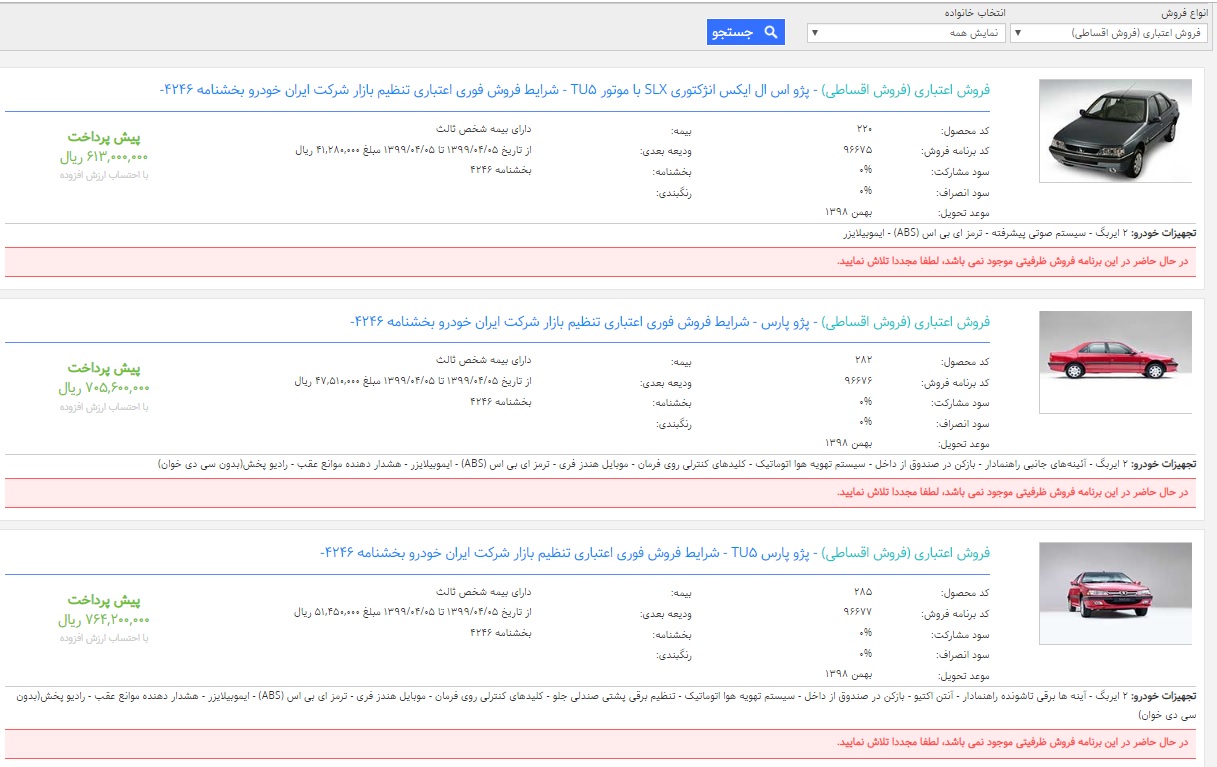
Task: Click sales program code ۹۶۶۷۷
Action: (x=858, y=613)
